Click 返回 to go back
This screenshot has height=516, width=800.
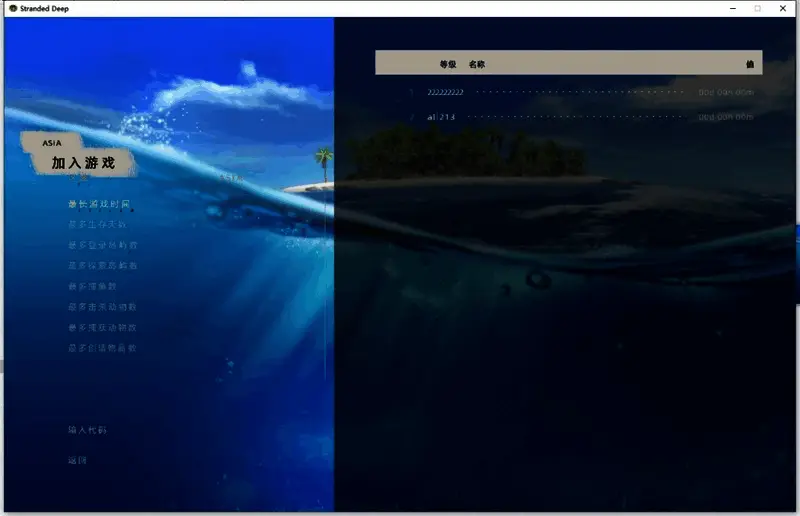tap(78, 460)
